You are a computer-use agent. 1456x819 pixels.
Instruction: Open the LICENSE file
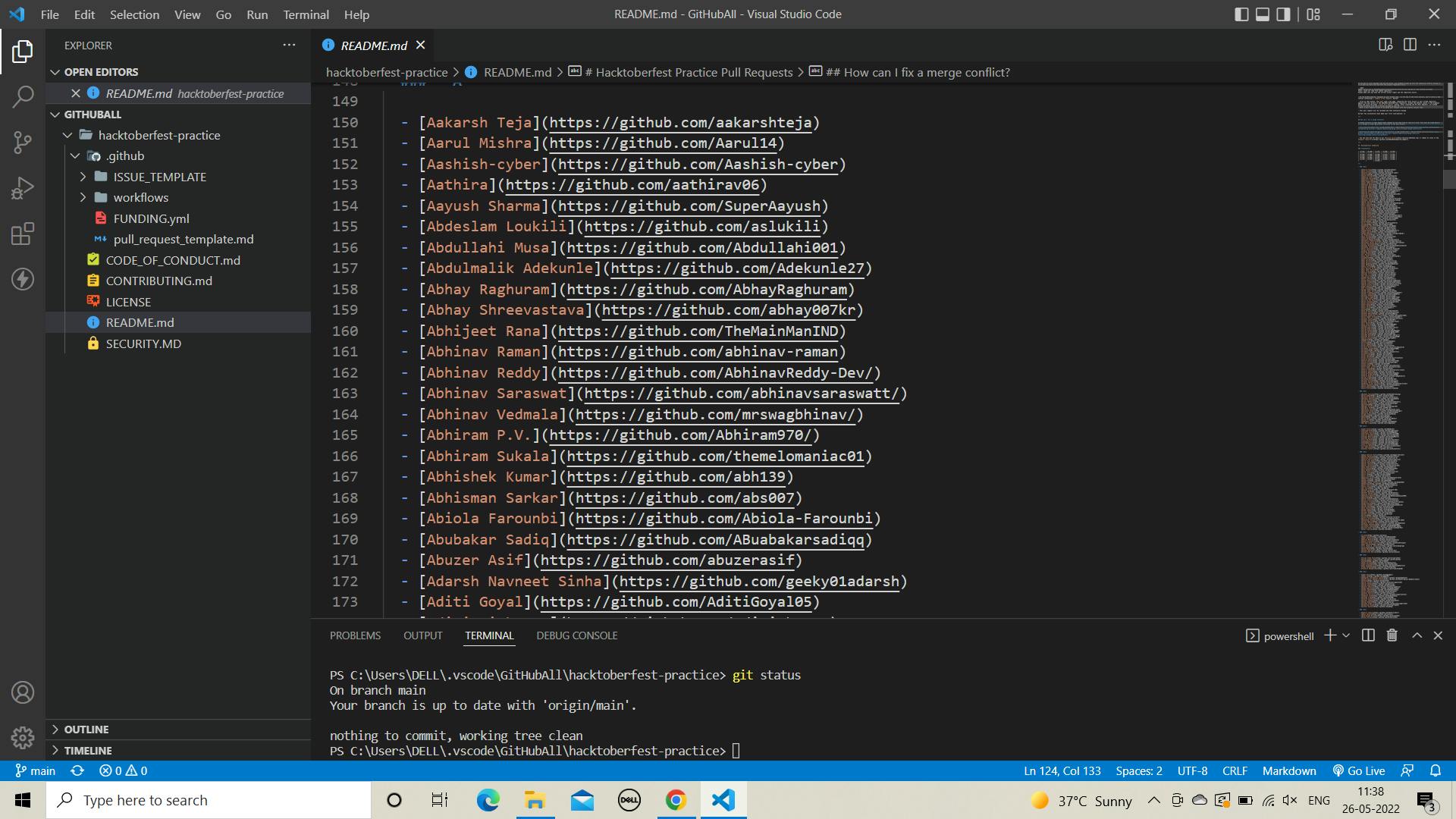178,302
